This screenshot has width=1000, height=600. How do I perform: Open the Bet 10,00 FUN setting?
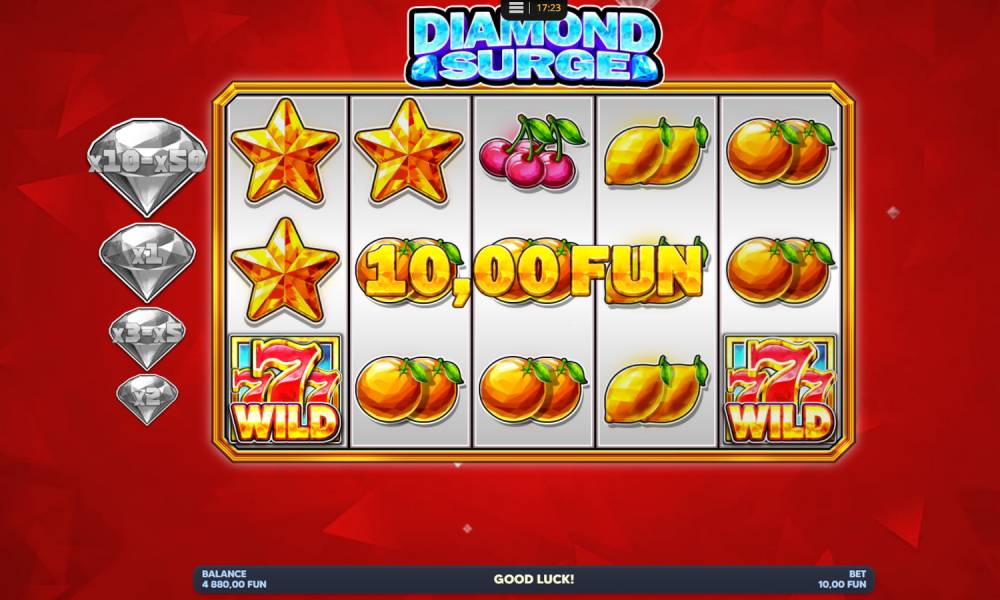point(842,579)
